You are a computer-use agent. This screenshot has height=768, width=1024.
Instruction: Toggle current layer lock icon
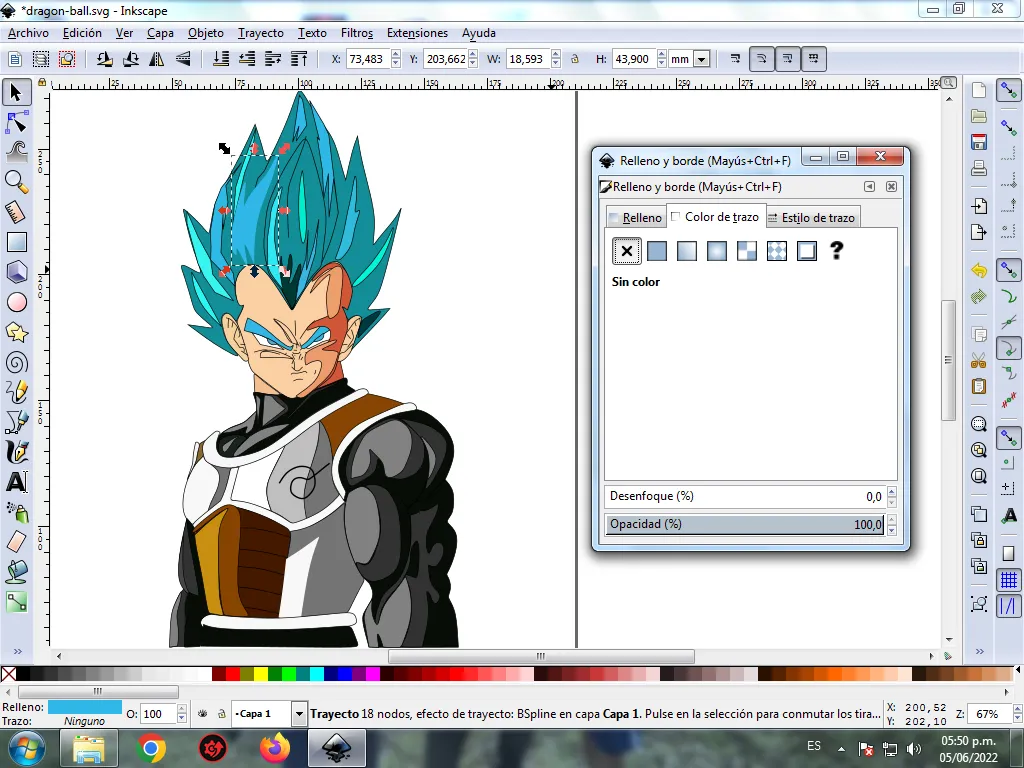[222, 713]
